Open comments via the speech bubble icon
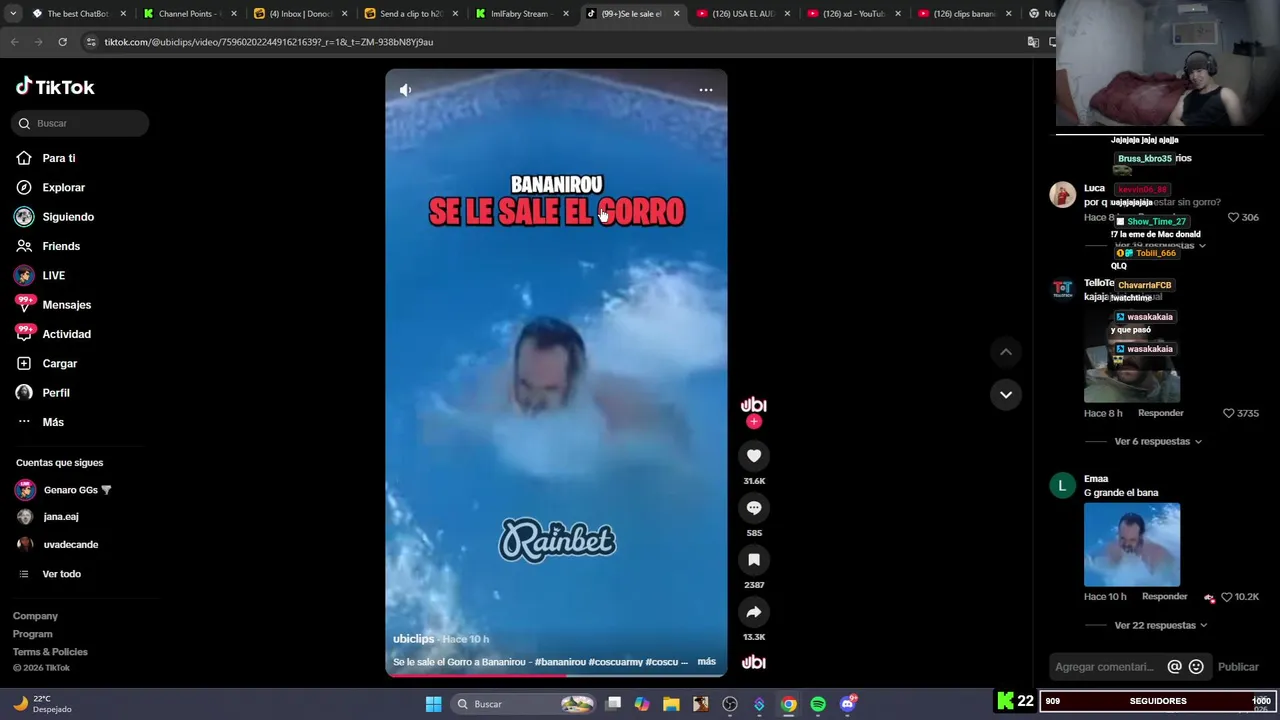The height and width of the screenshot is (720, 1280). click(x=754, y=508)
